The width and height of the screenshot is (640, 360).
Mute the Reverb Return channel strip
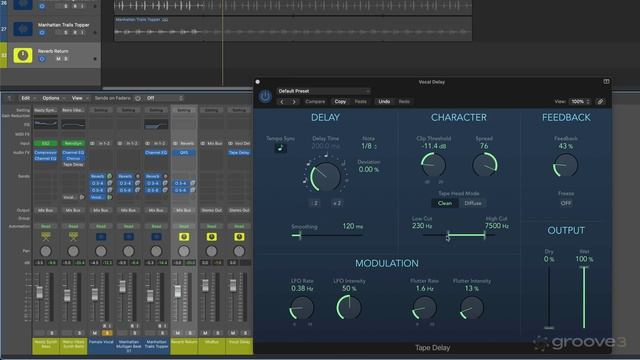tap(178, 333)
